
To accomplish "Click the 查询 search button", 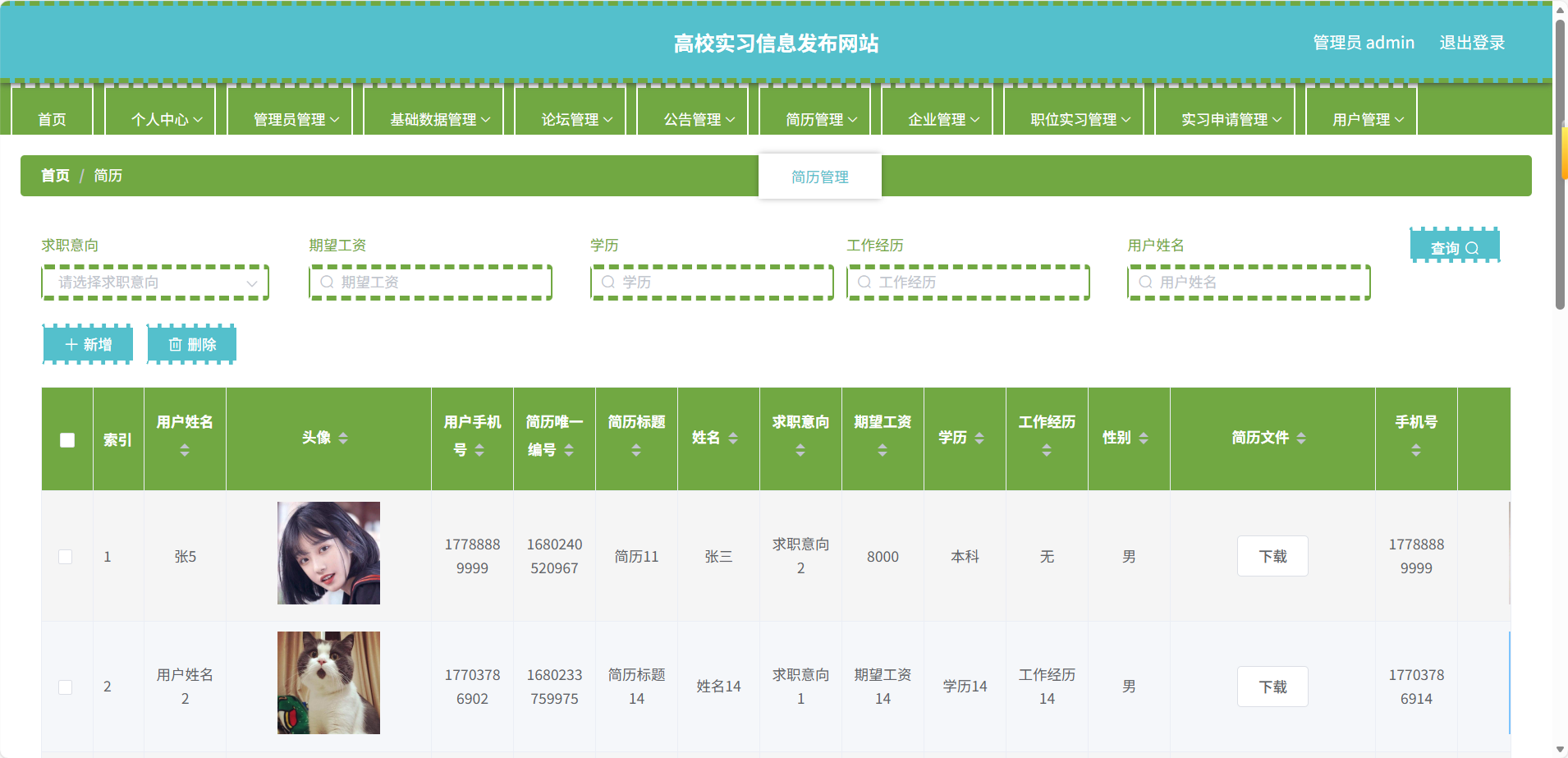I will pyautogui.click(x=1455, y=247).
